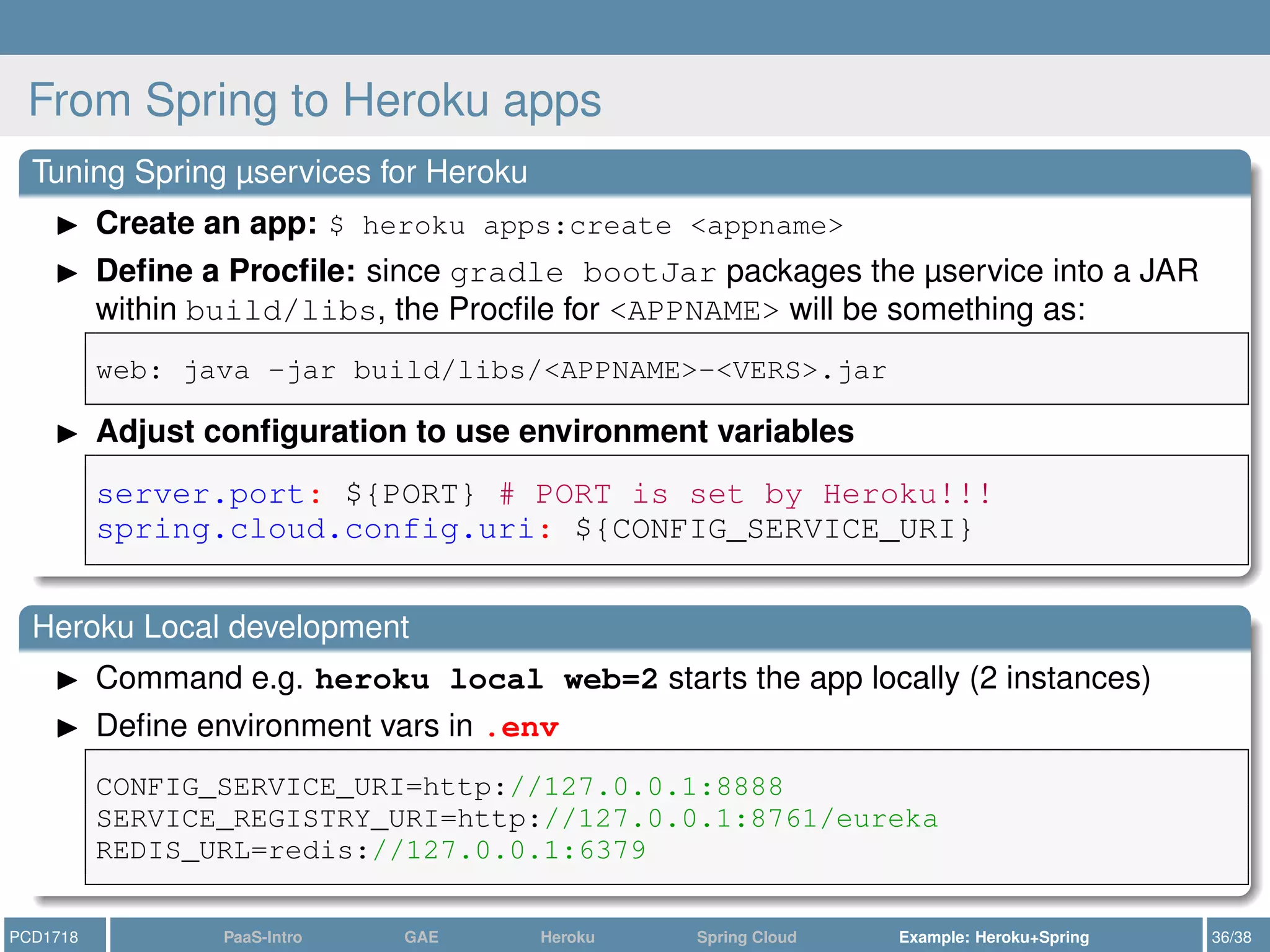
Task: Click the bullet arrow beside 'Adjust configuration'
Action: pyautogui.click(x=67, y=433)
